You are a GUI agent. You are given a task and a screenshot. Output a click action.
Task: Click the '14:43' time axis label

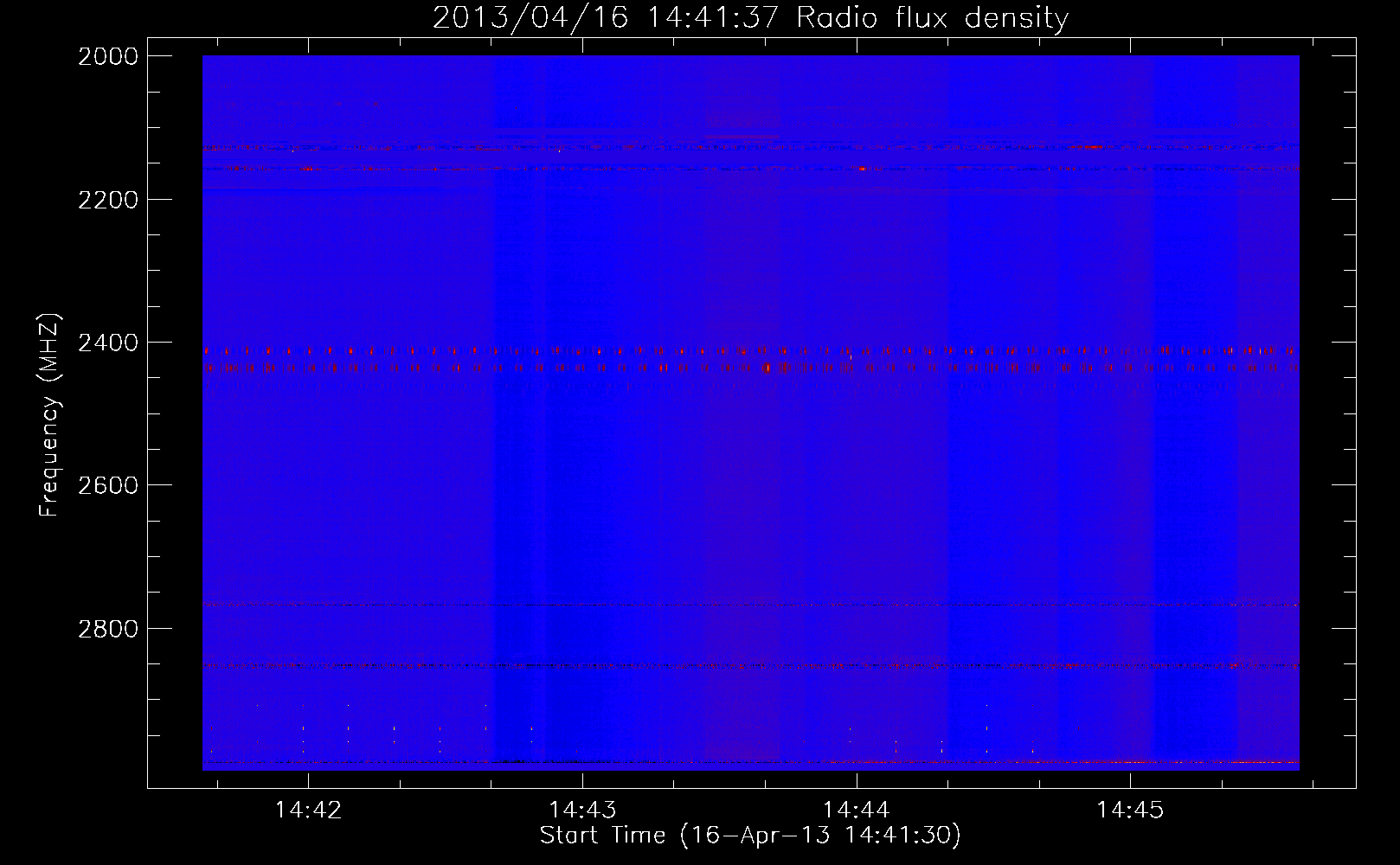582,810
